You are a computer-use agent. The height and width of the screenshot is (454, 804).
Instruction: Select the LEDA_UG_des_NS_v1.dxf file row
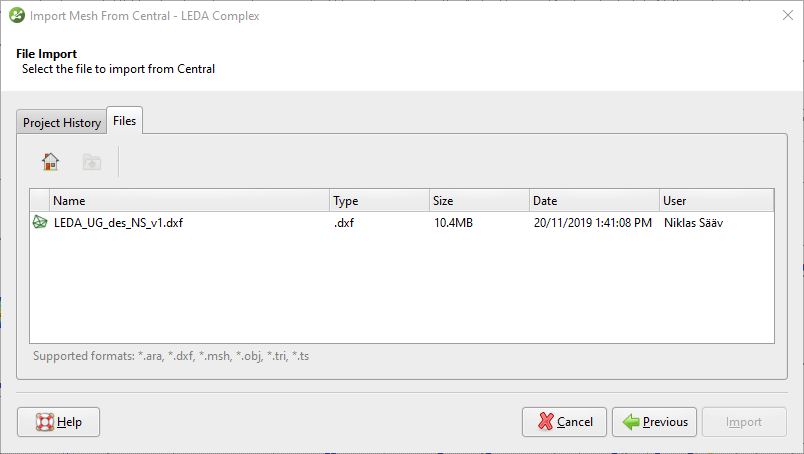point(401,223)
